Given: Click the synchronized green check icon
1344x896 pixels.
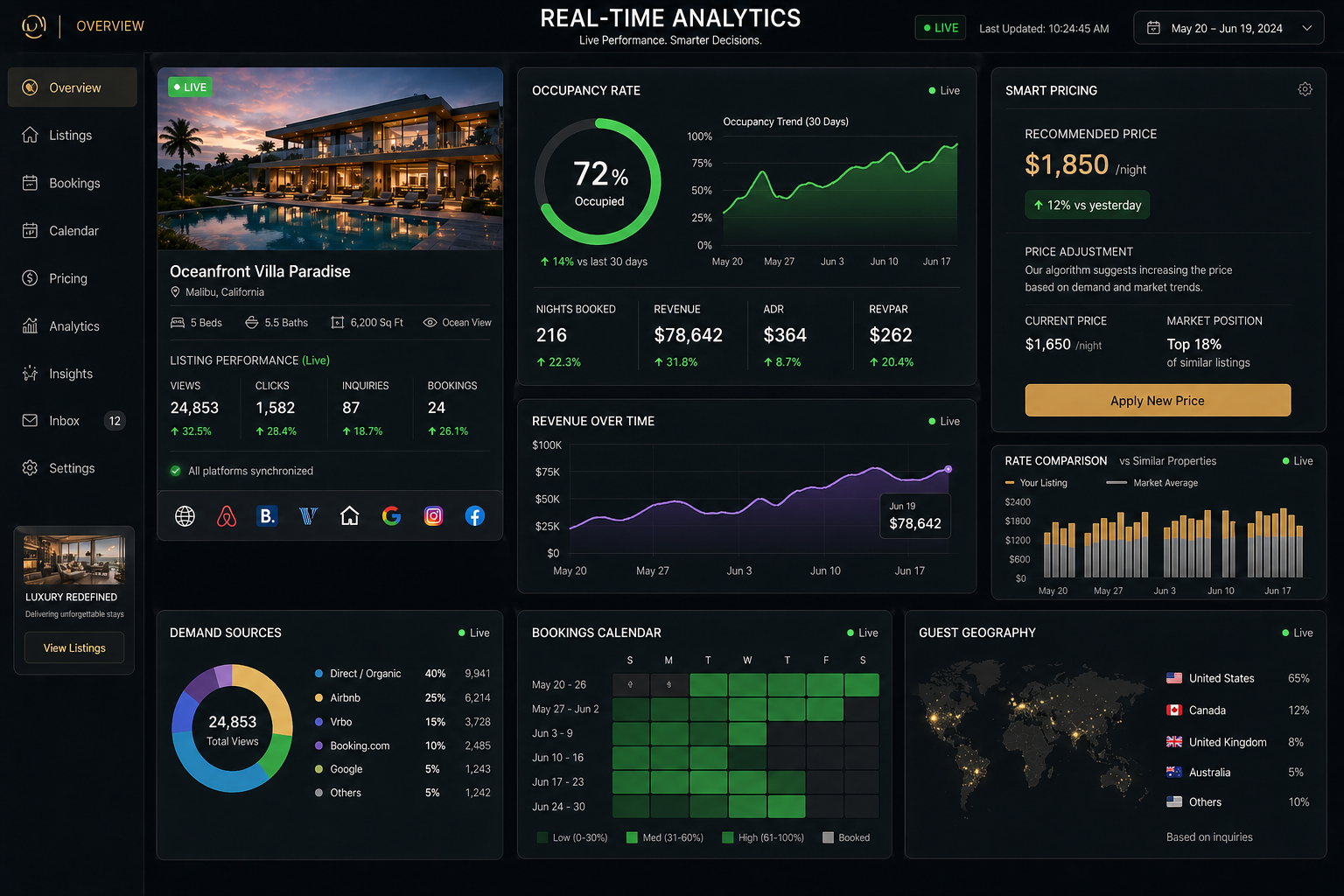Looking at the screenshot, I should pyautogui.click(x=175, y=471).
